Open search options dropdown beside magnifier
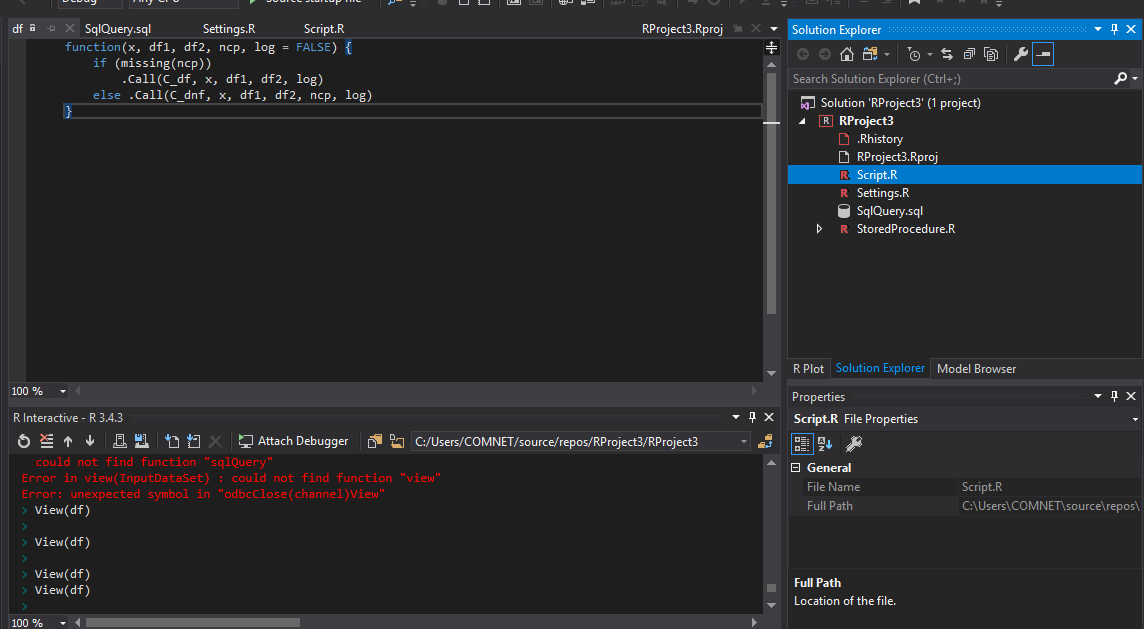 [x=1135, y=79]
